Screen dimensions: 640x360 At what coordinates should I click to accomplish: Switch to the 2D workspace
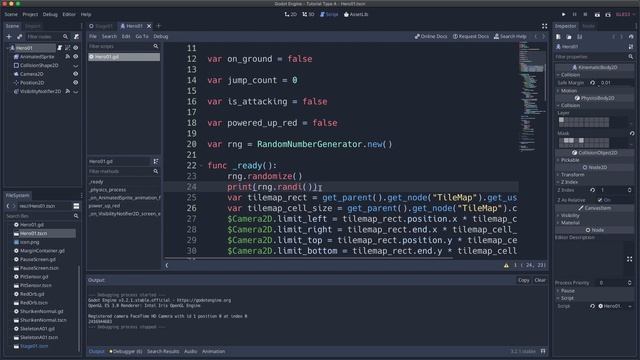291,14
